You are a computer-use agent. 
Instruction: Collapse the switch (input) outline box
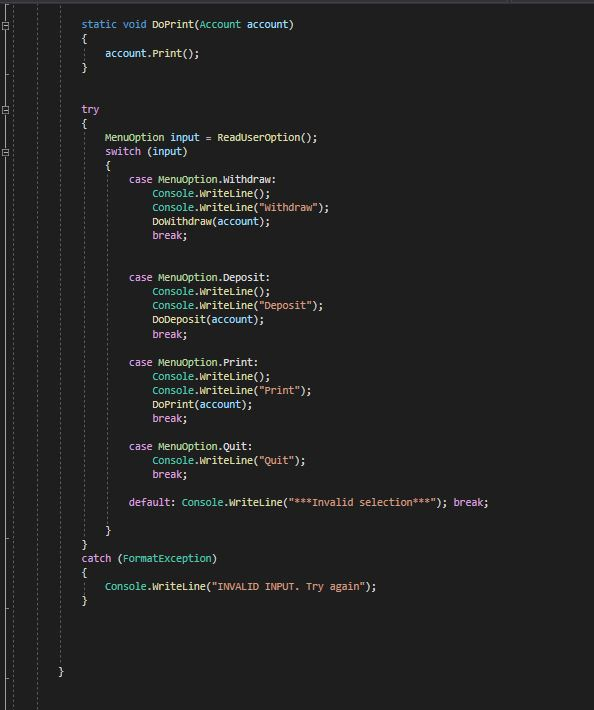pyautogui.click(x=5, y=153)
